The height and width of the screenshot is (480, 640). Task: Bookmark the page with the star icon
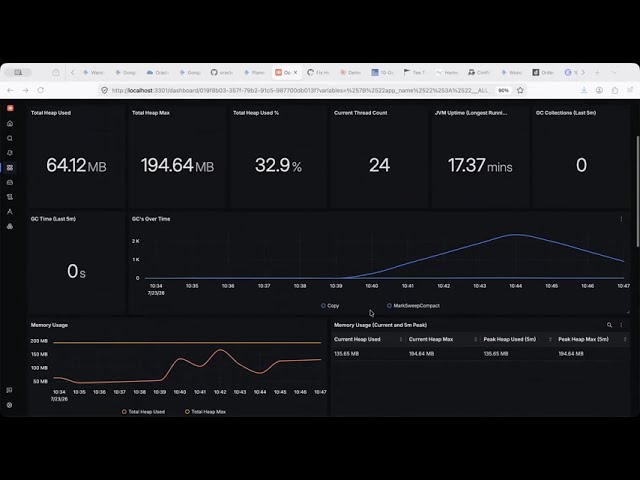pyautogui.click(x=520, y=90)
